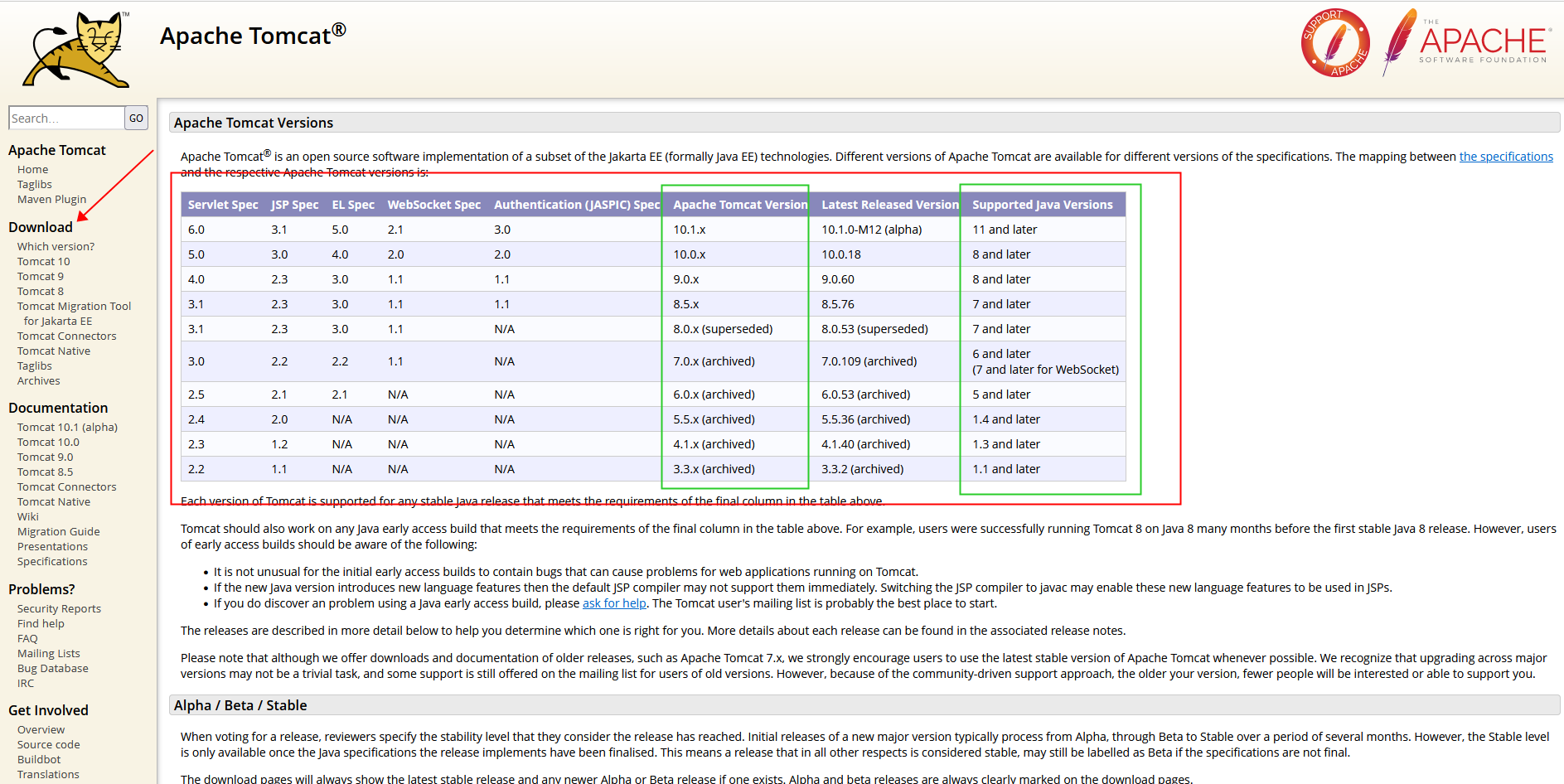Open Tomcat Native under Documentation
This screenshot has height=784, width=1564.
click(x=54, y=501)
